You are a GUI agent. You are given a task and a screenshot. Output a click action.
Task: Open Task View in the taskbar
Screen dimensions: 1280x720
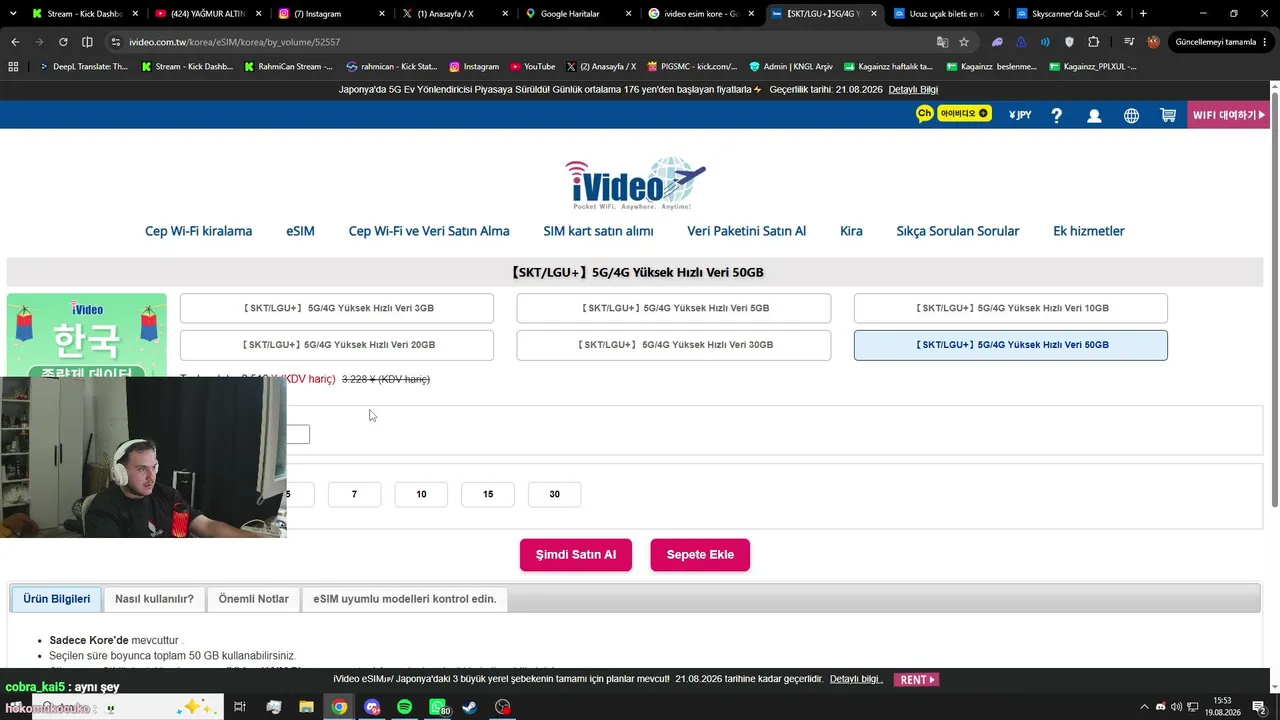tap(240, 707)
